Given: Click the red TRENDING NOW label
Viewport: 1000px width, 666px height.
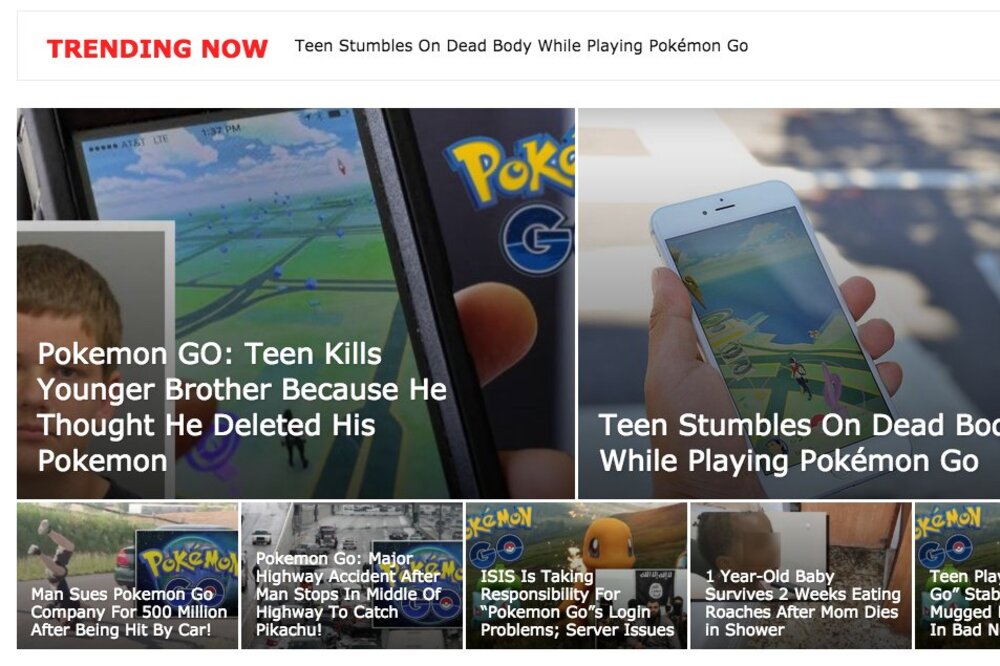Looking at the screenshot, I should 157,48.
